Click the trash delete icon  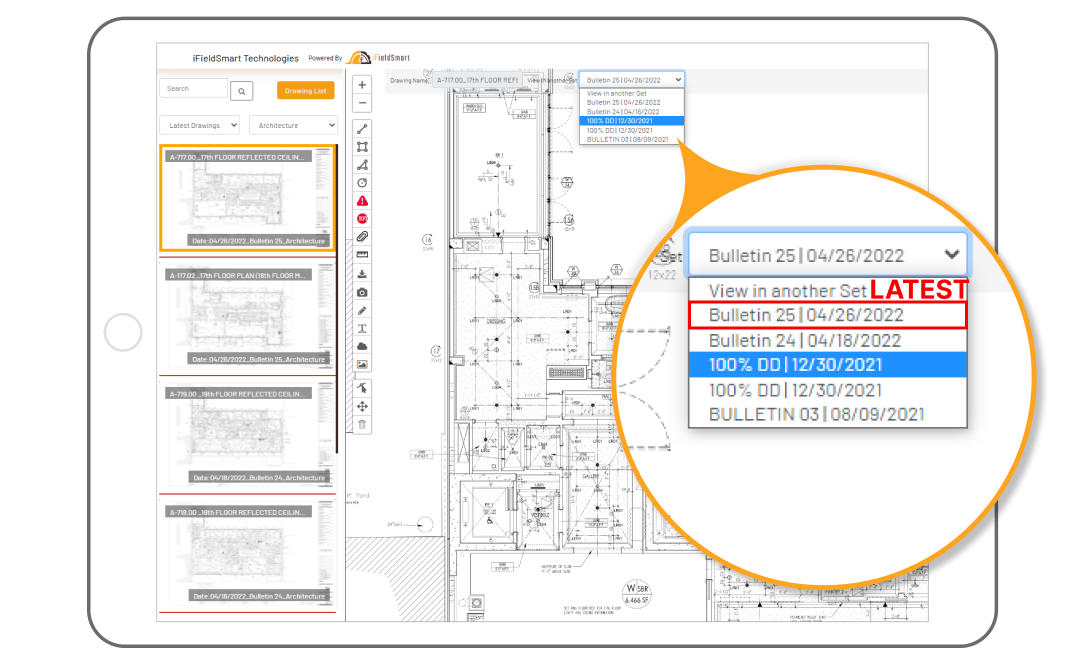coord(362,424)
